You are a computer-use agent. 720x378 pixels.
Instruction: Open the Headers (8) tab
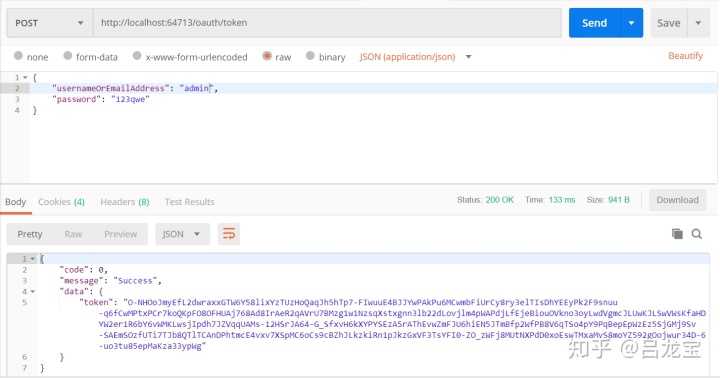click(x=125, y=202)
